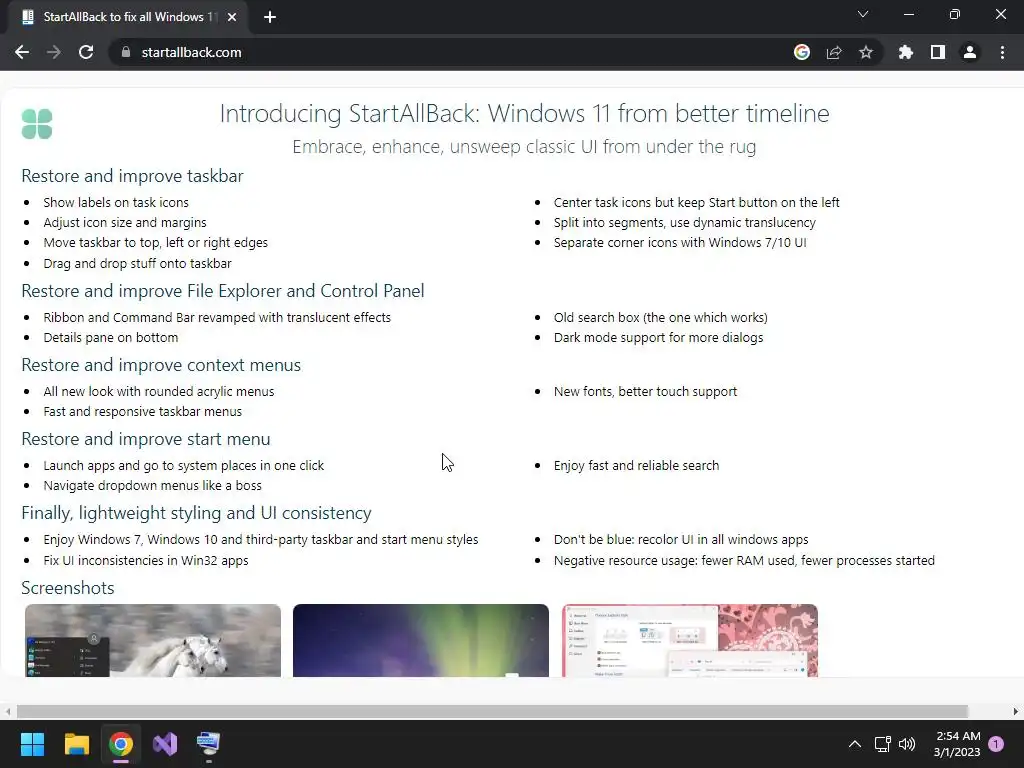Click 'Split into segments, use dynamic translucency'
The image size is (1024, 768).
click(x=685, y=223)
